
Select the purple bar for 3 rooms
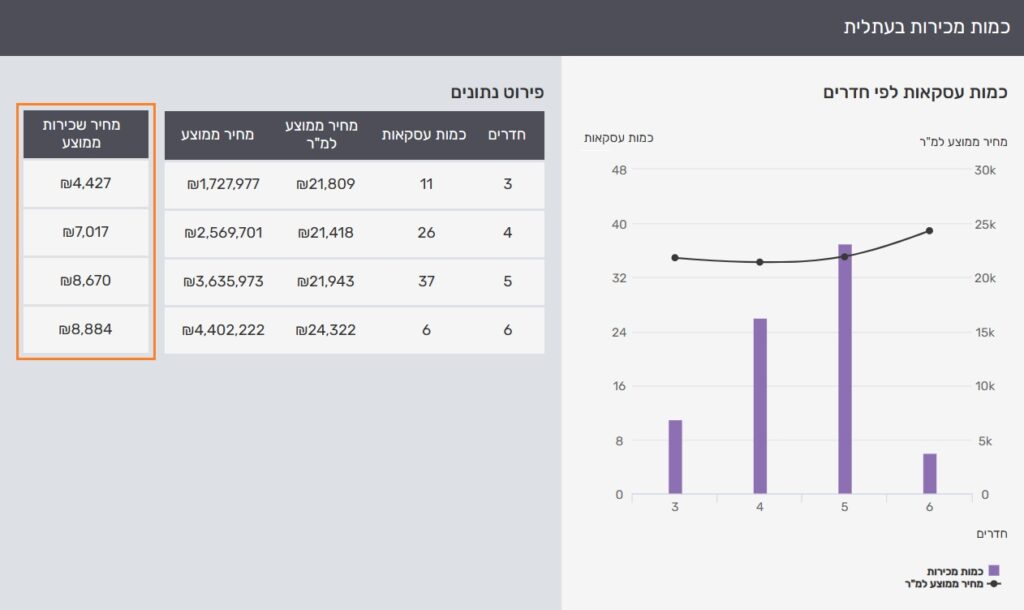click(675, 457)
